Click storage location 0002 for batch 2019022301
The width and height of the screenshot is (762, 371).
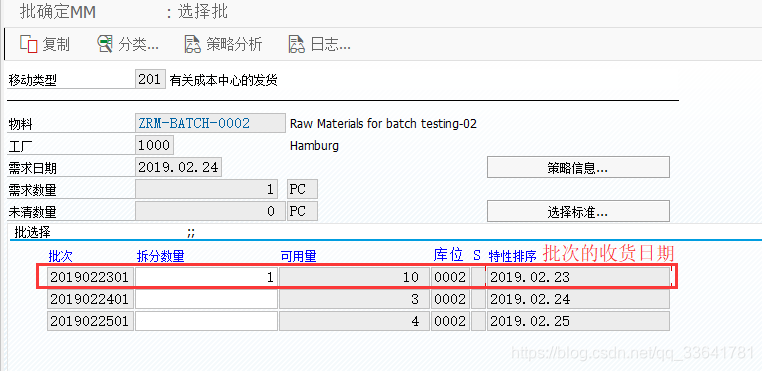click(450, 277)
